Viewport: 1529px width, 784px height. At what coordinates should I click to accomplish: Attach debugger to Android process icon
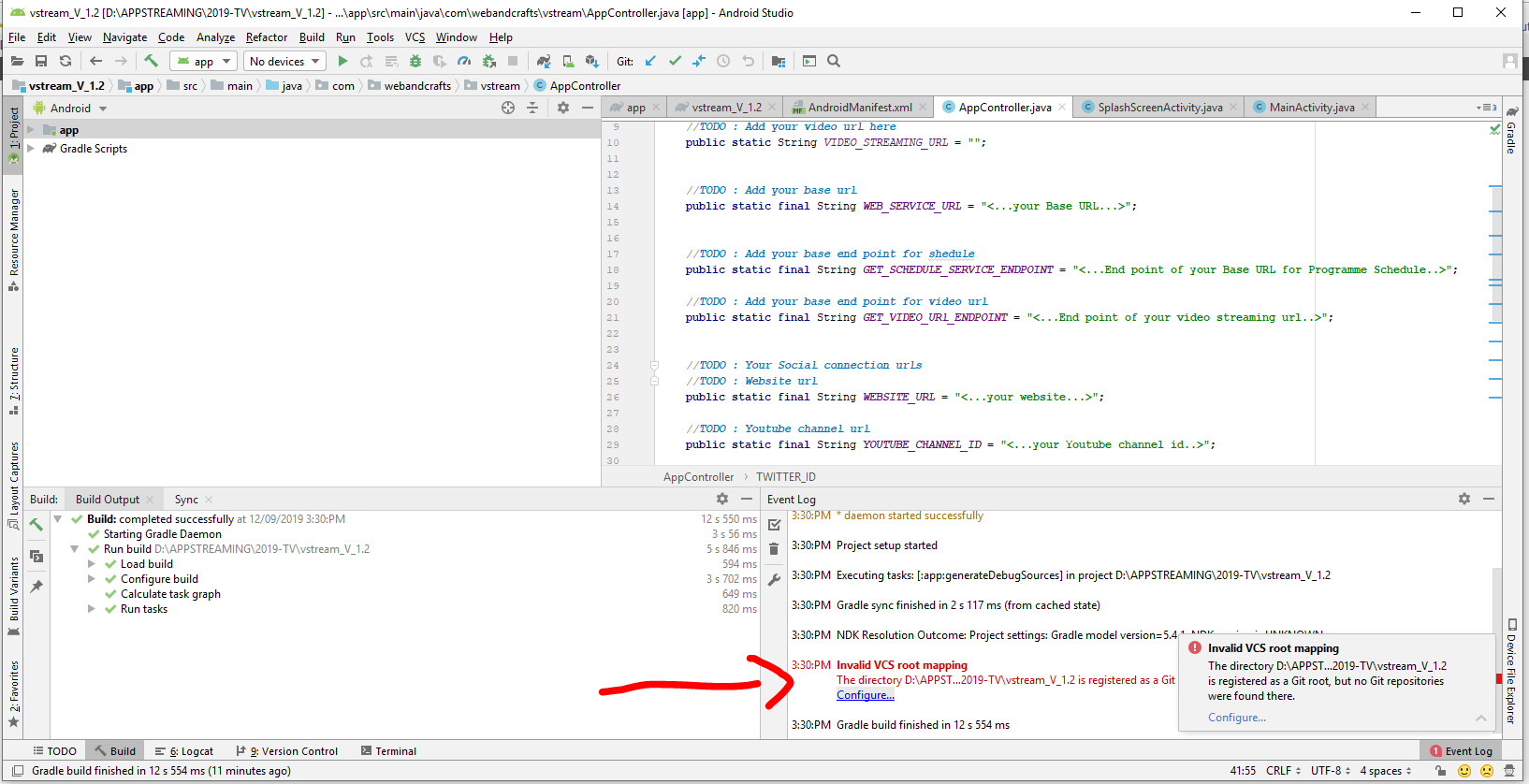tap(488, 61)
